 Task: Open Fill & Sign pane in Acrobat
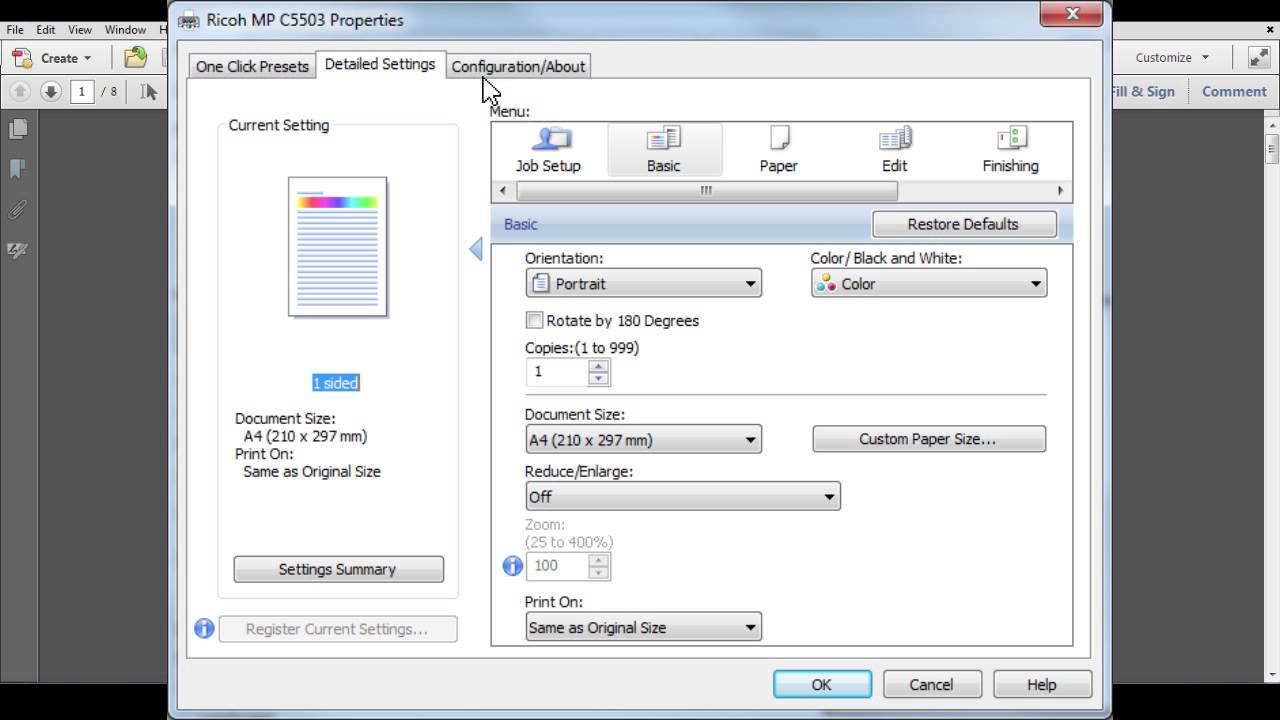(x=1142, y=91)
